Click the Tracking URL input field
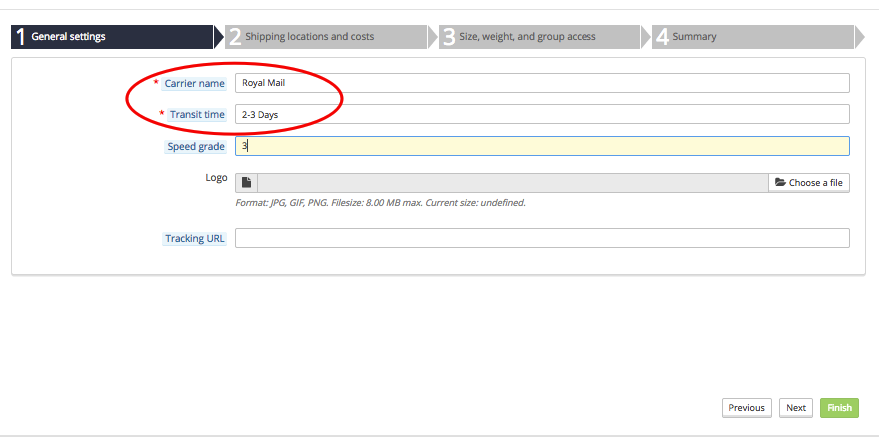 point(542,238)
